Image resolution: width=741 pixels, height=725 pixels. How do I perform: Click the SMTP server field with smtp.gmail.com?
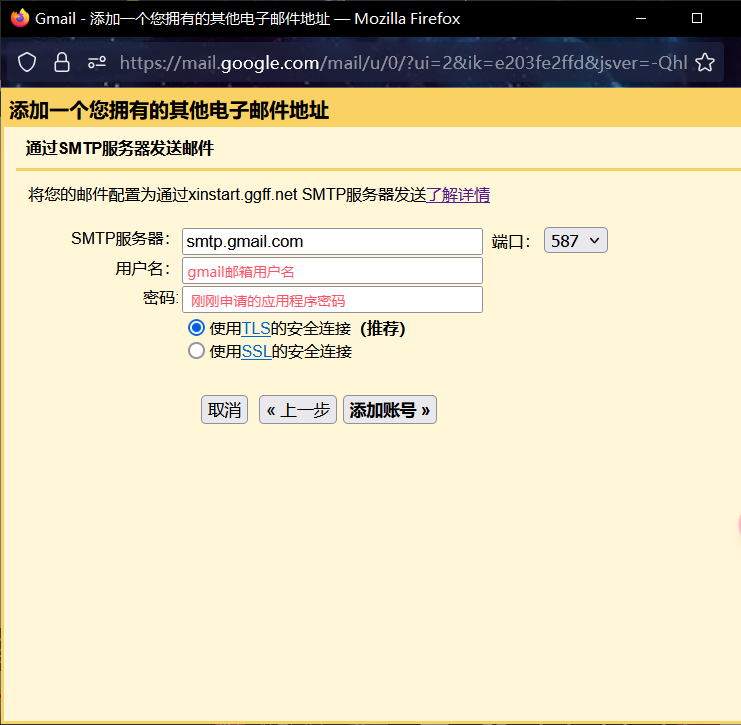(x=332, y=242)
